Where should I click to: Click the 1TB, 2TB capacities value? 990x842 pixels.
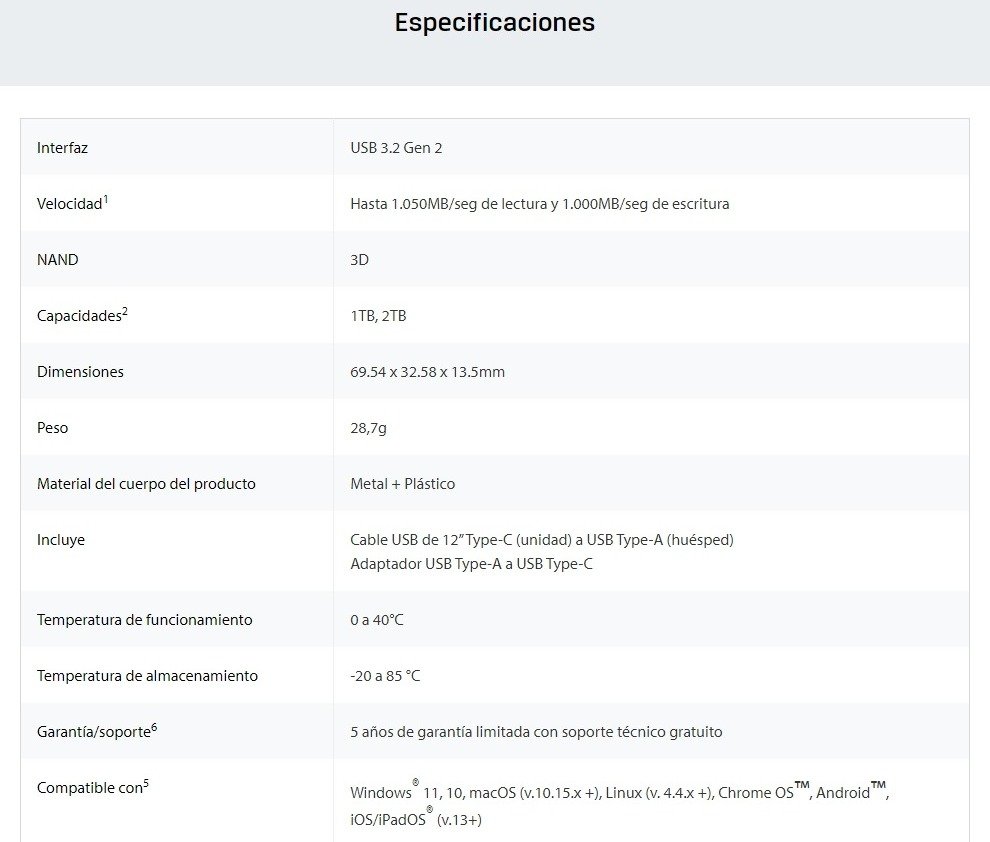(x=378, y=316)
